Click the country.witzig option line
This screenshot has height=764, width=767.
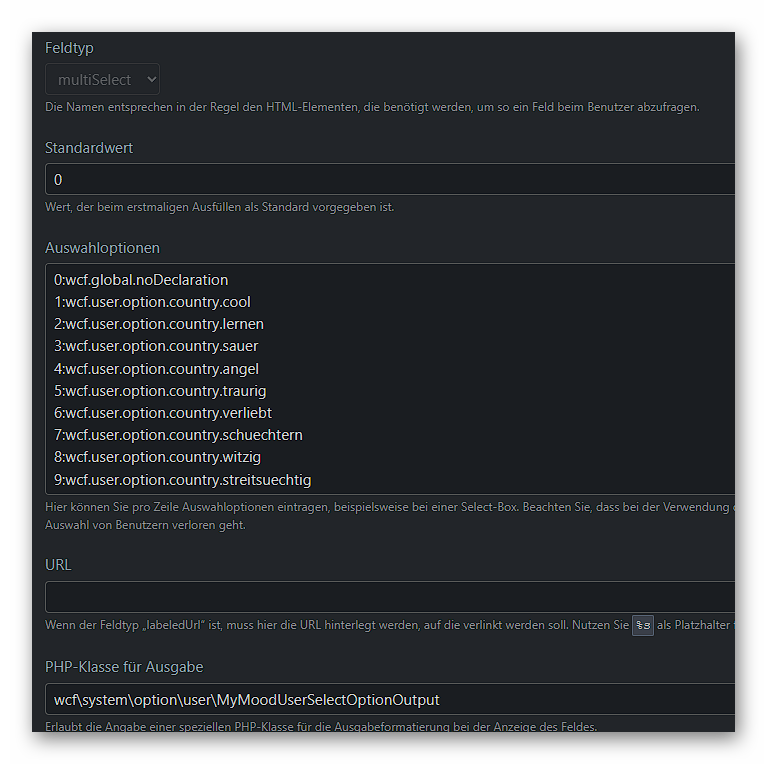158,457
